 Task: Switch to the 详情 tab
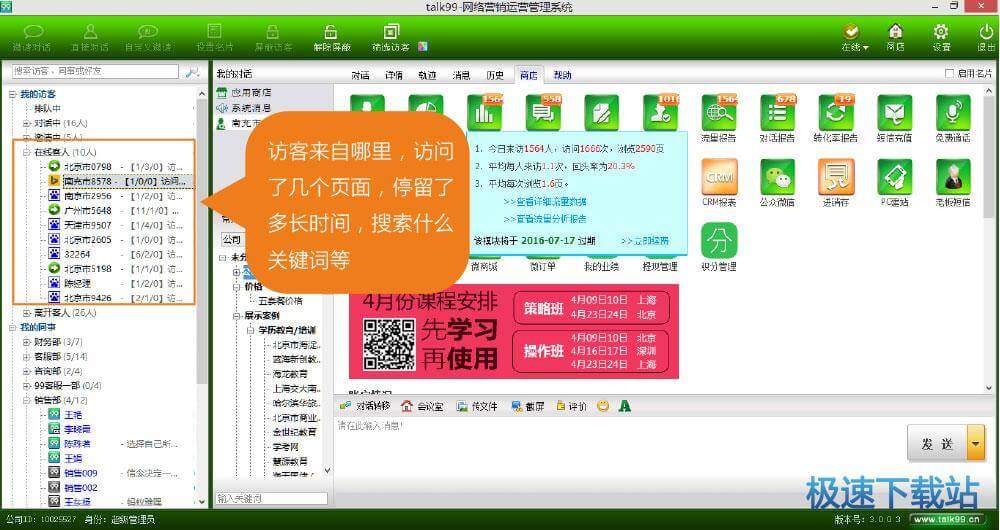pos(394,75)
